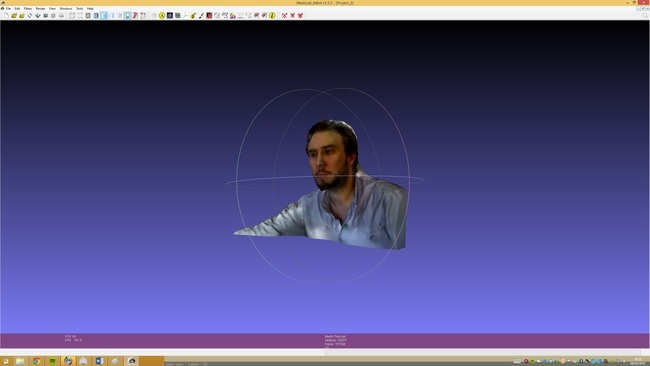Click the paintbrush tool icon
650x366 pixels.
201,15
